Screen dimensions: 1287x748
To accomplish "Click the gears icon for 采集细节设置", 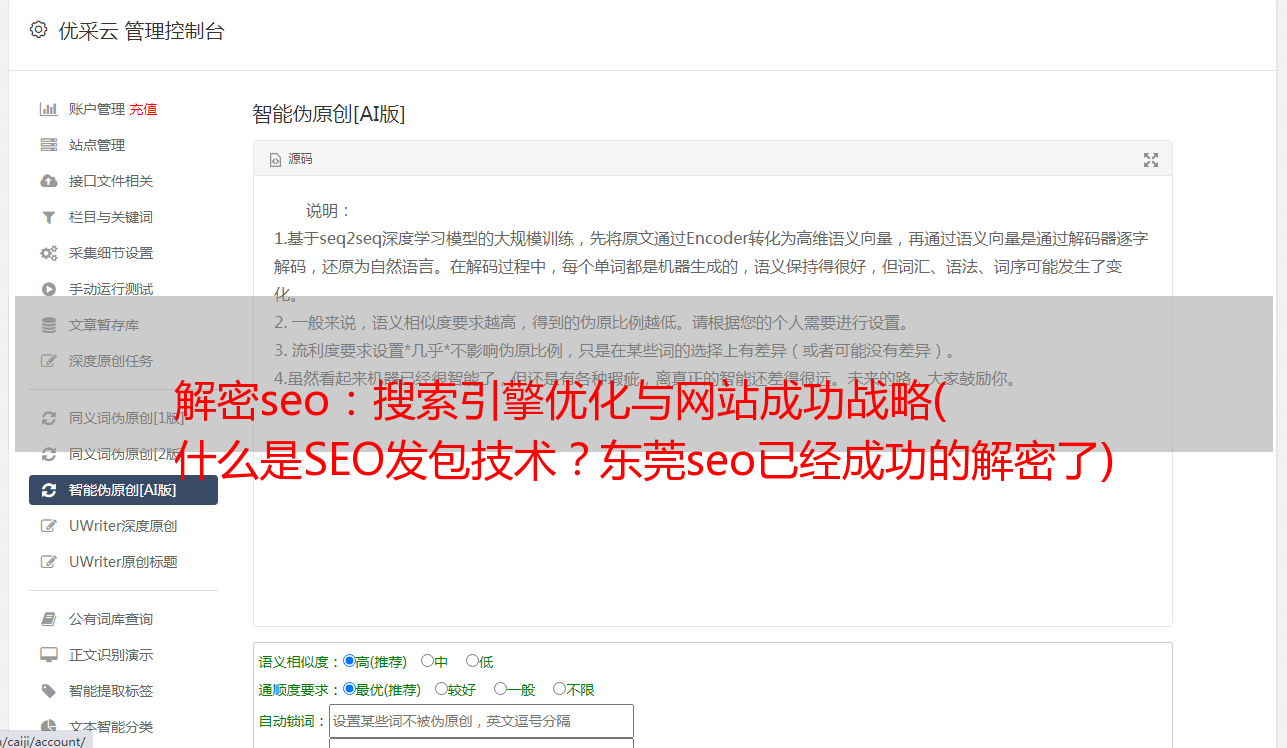I will click(x=48, y=253).
